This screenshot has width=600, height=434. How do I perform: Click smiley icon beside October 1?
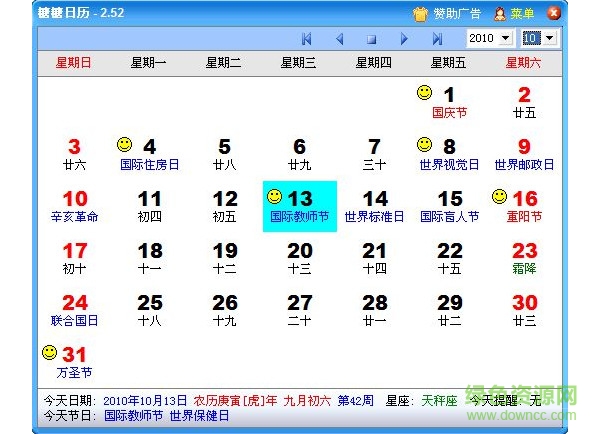coord(424,93)
